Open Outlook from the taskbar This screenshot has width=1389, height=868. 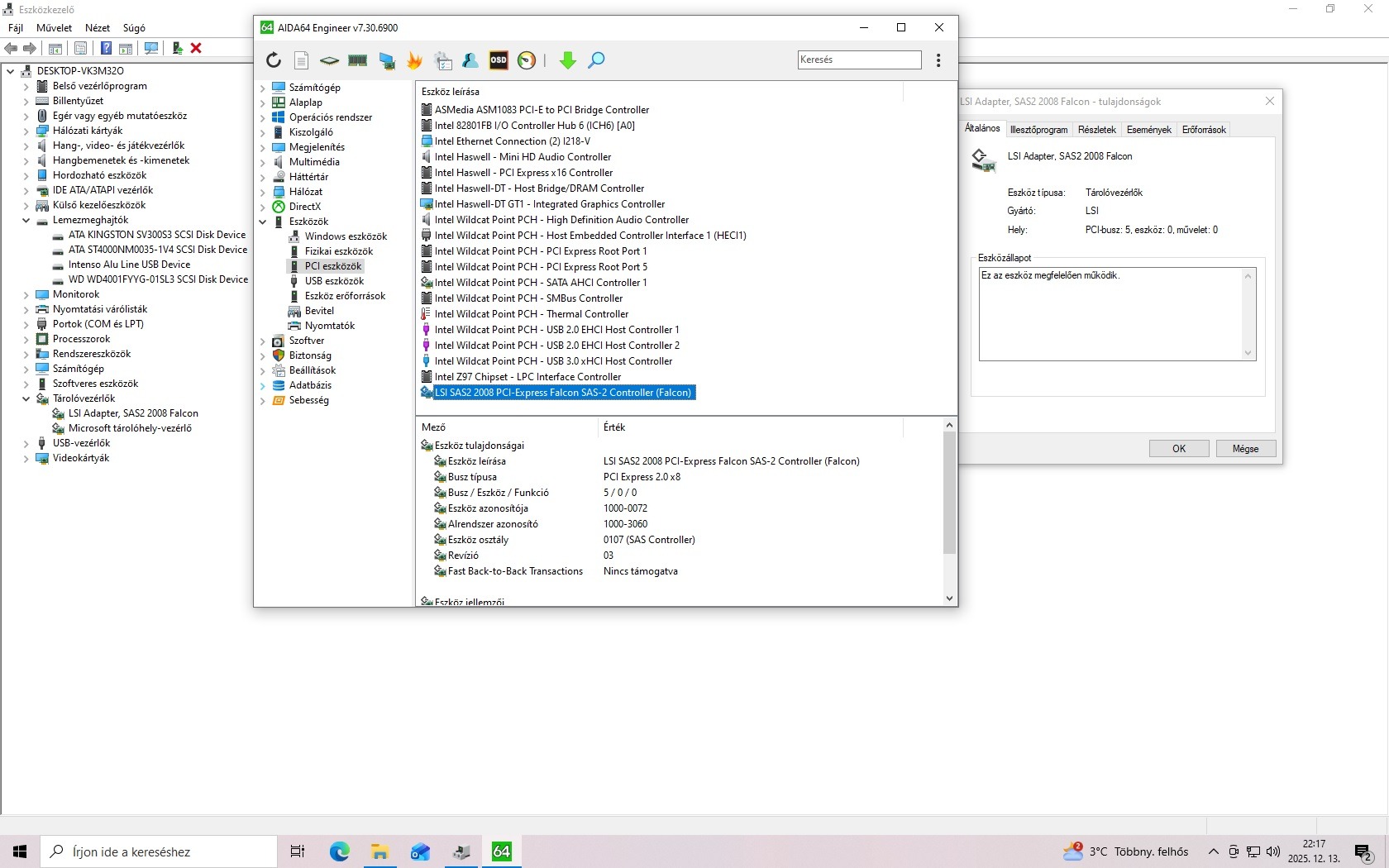tap(420, 851)
